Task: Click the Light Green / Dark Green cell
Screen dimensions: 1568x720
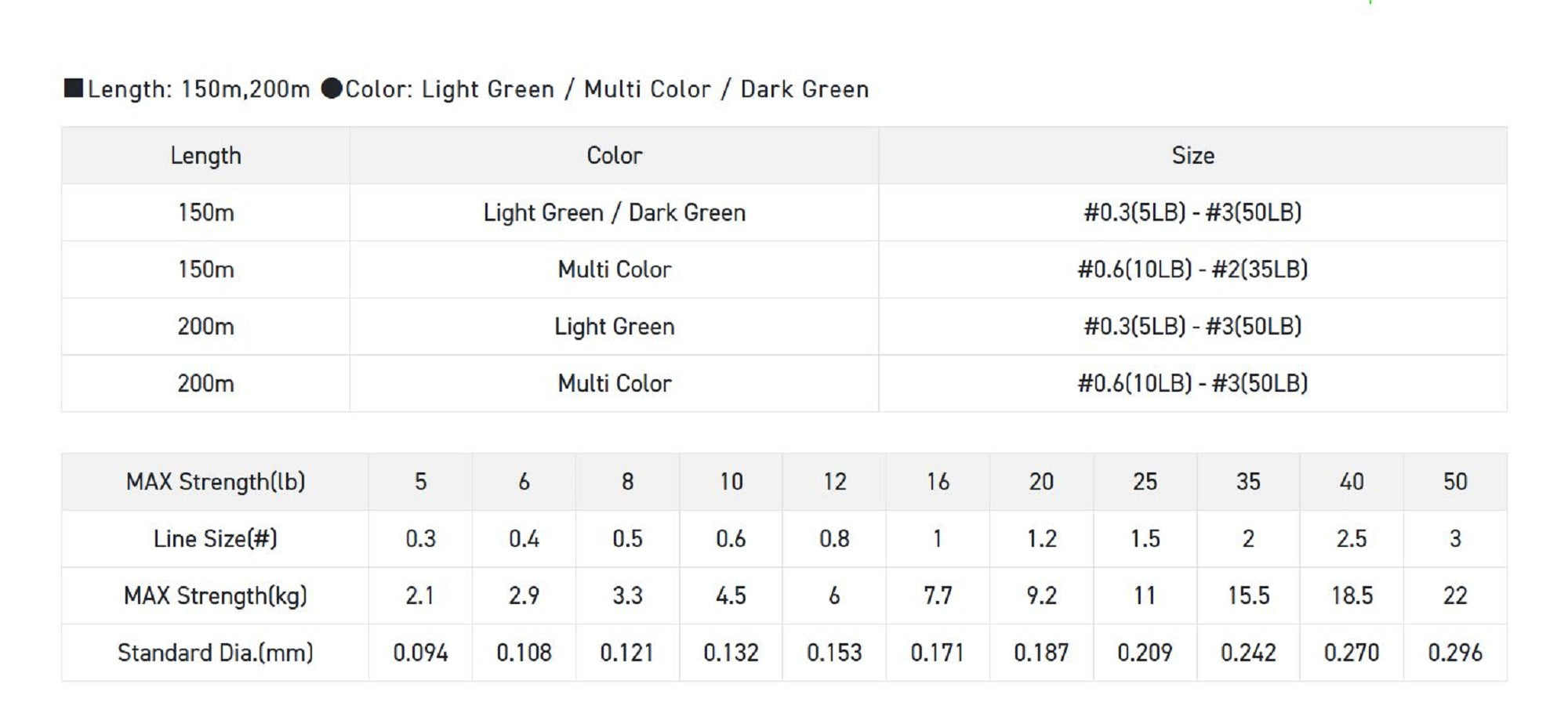Action: [x=614, y=213]
